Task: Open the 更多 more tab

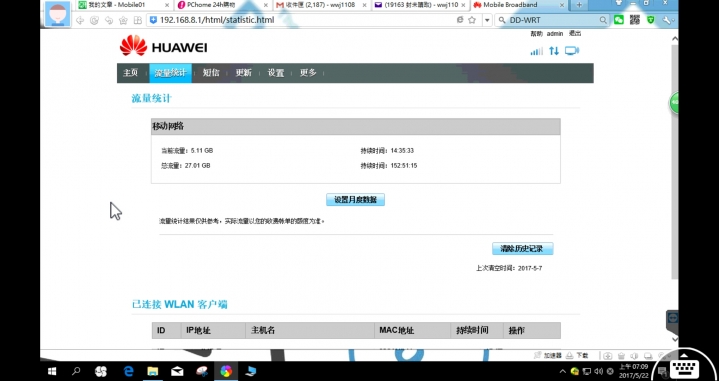Action: coord(308,73)
